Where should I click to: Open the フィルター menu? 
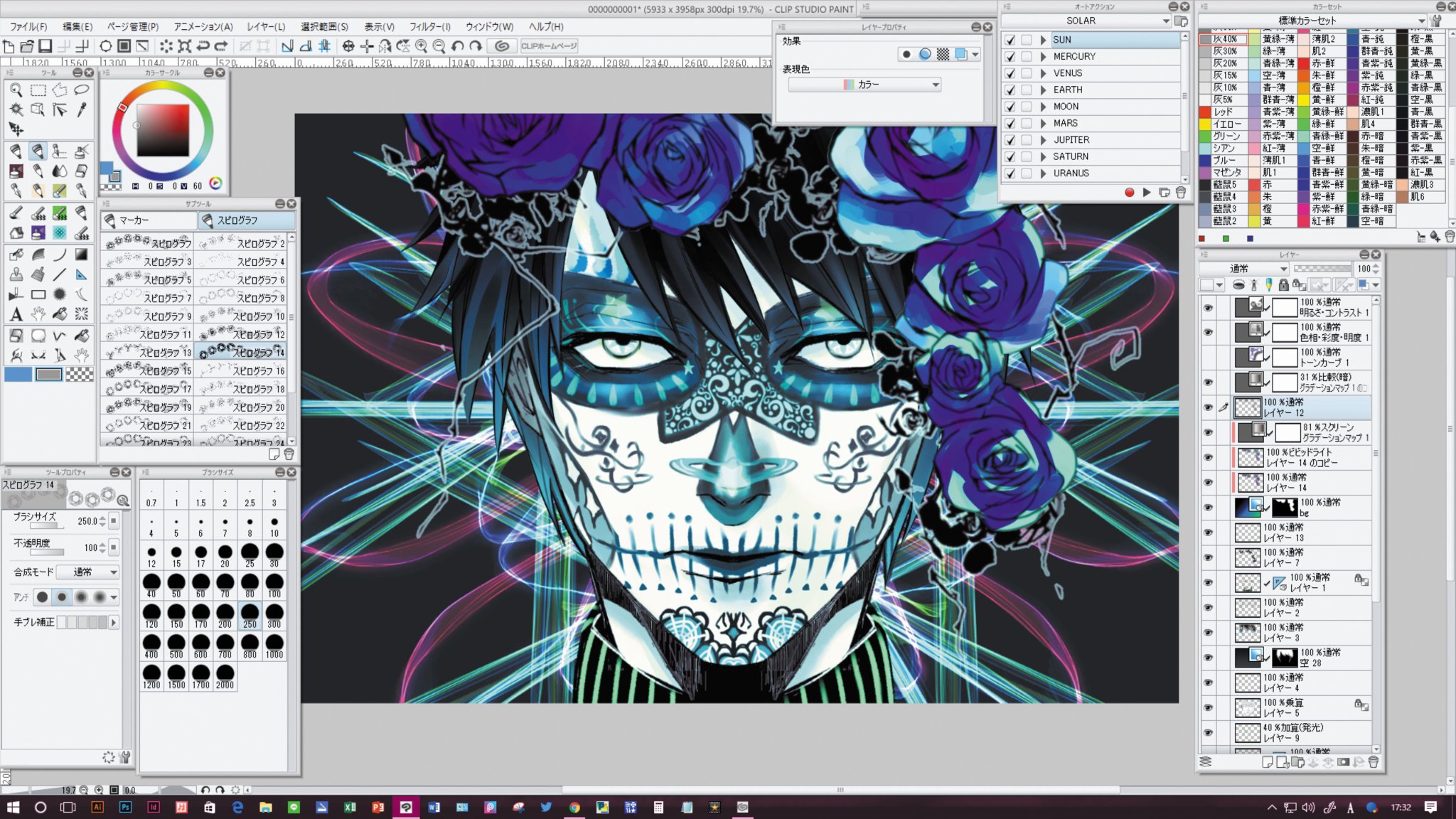429,26
